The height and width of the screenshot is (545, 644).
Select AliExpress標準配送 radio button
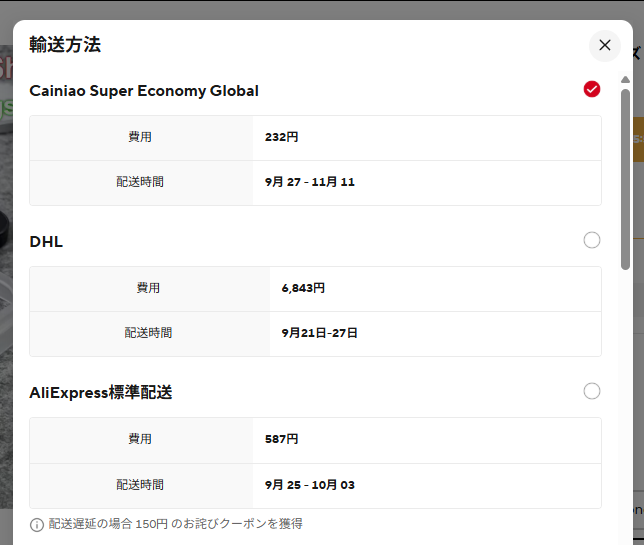tap(592, 391)
